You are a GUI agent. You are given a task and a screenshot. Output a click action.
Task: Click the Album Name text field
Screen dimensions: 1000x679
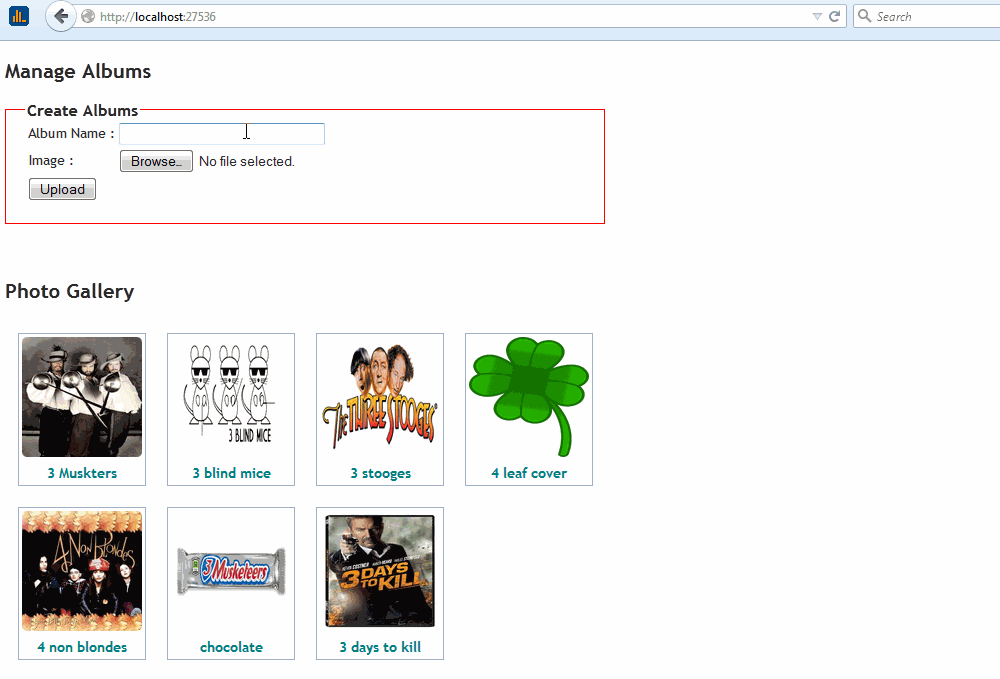(222, 134)
